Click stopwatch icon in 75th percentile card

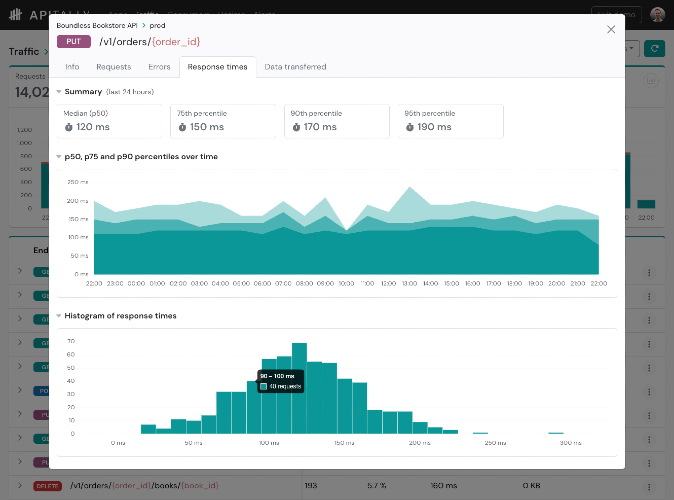pos(182,127)
